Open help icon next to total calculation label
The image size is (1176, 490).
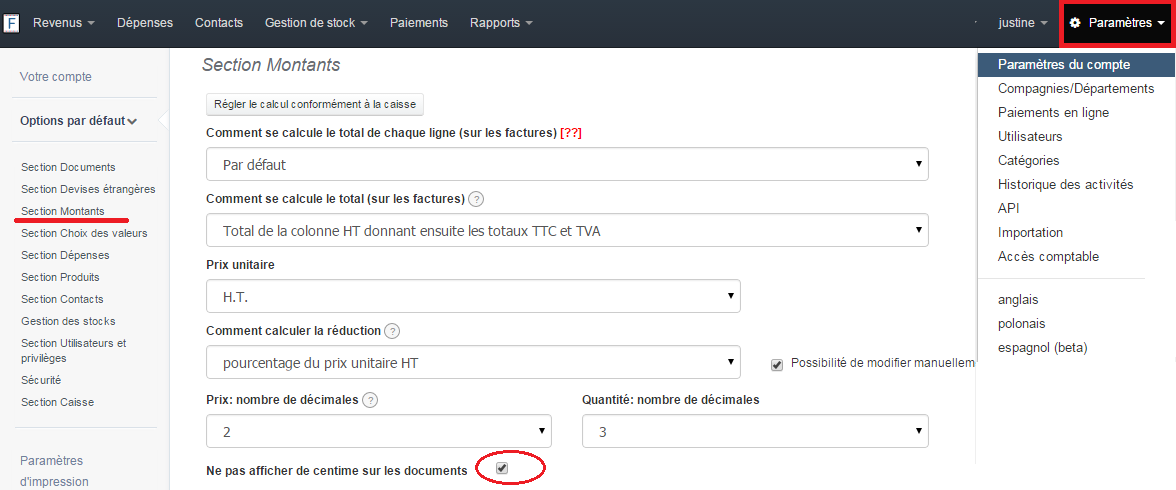click(x=476, y=200)
